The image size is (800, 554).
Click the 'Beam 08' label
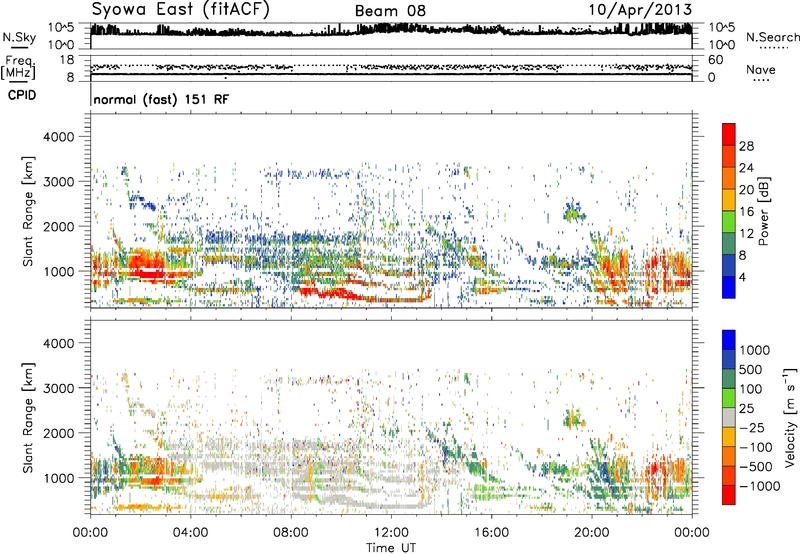[390, 11]
